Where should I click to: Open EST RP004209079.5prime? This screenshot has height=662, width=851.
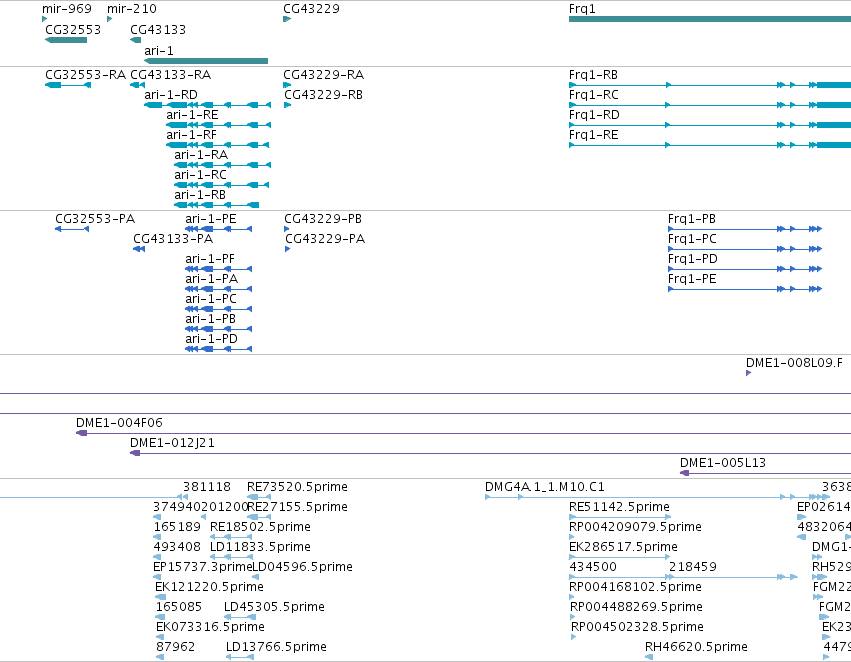[x=571, y=537]
